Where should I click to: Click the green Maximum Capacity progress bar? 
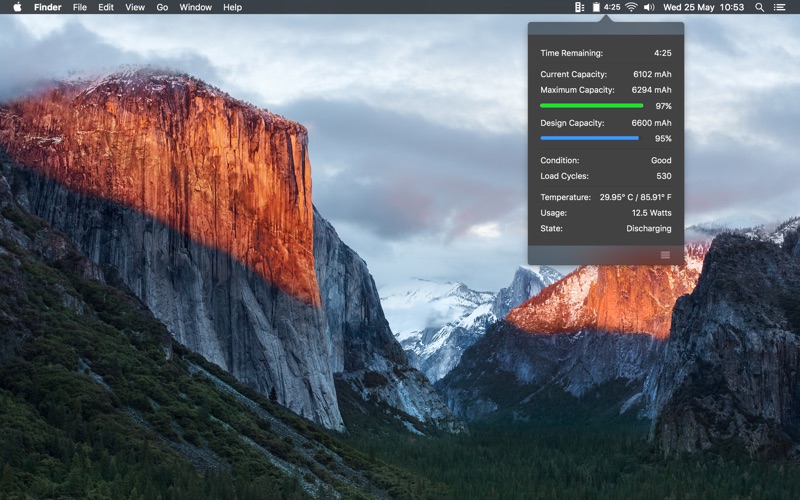[591, 105]
